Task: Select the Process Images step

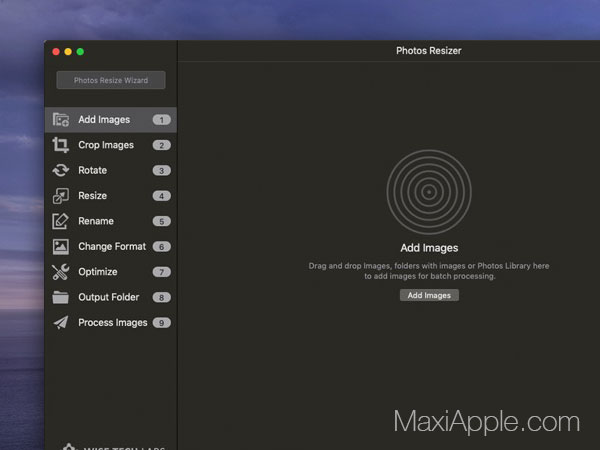Action: [111, 323]
